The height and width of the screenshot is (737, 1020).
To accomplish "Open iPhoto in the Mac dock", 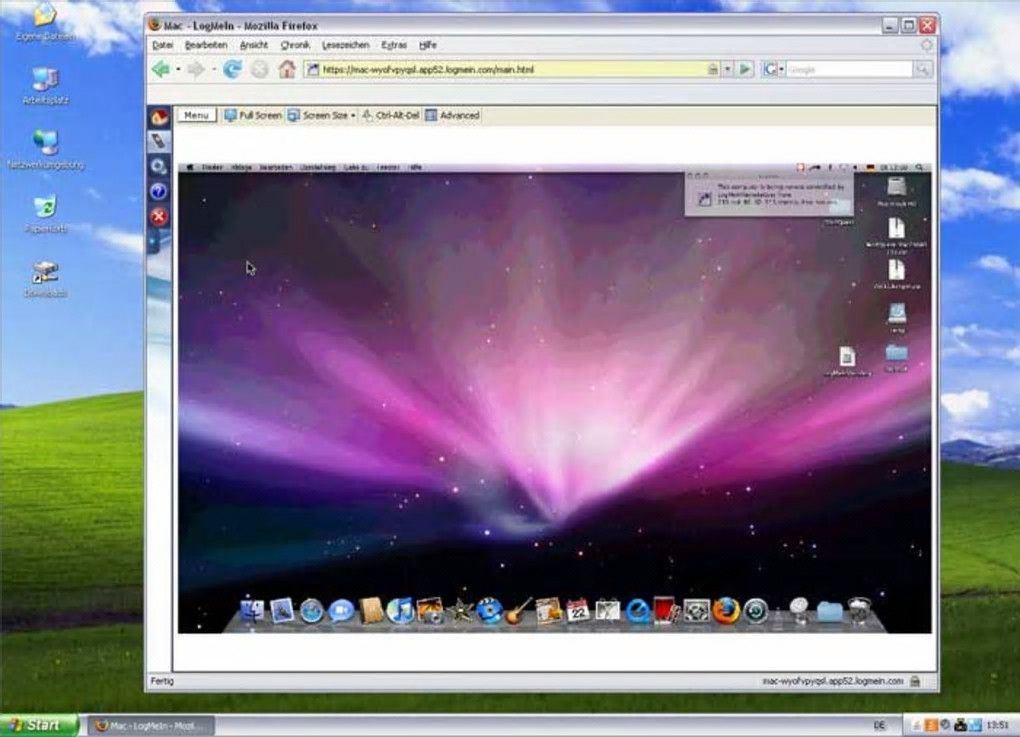I will (430, 611).
